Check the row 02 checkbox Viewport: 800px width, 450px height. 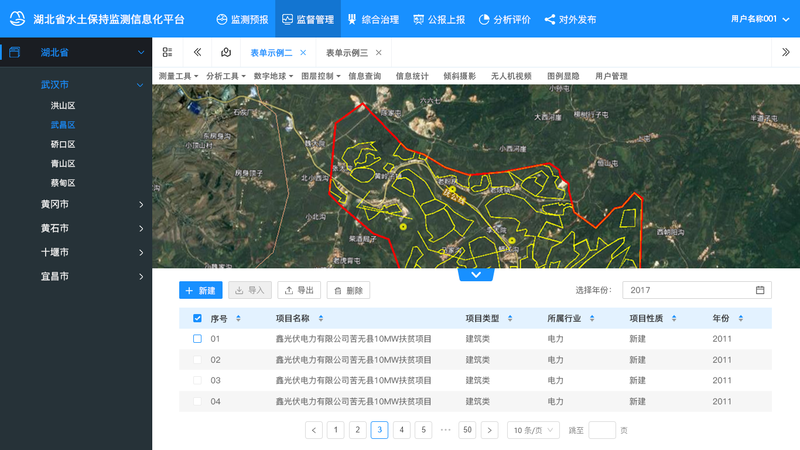click(x=197, y=360)
